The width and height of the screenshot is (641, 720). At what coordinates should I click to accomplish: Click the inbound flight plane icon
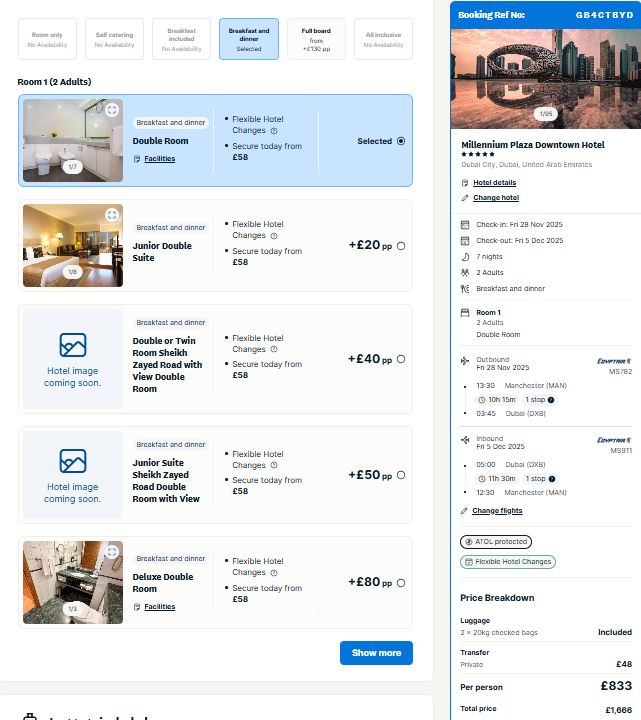click(x=465, y=440)
